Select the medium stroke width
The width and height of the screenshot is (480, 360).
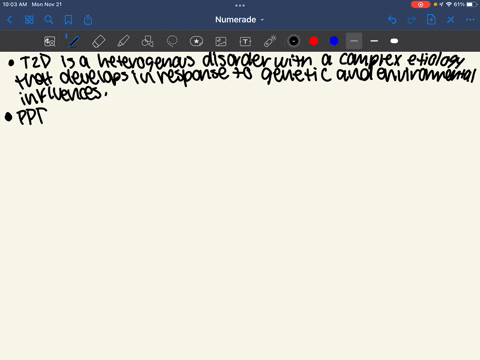[x=374, y=41]
